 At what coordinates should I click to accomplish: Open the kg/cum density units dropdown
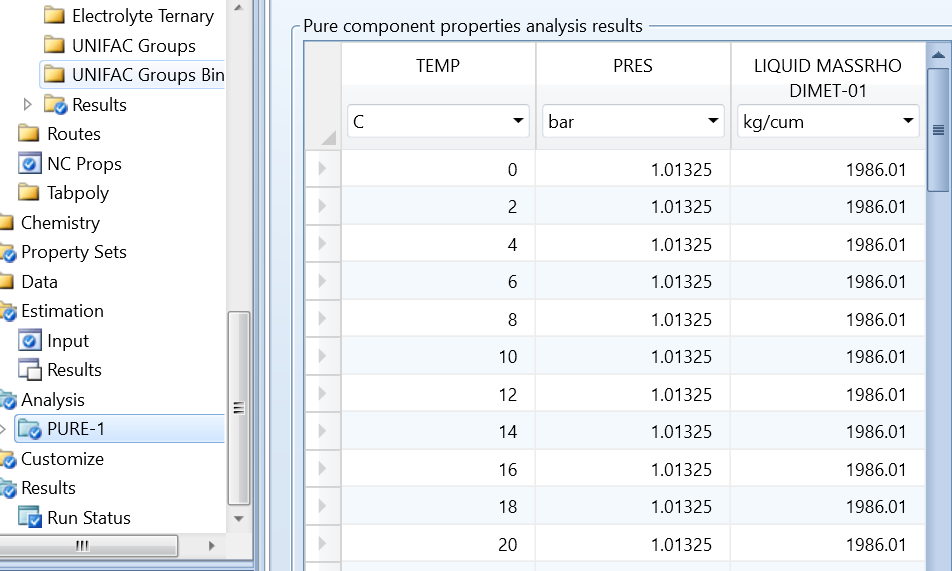pos(828,121)
